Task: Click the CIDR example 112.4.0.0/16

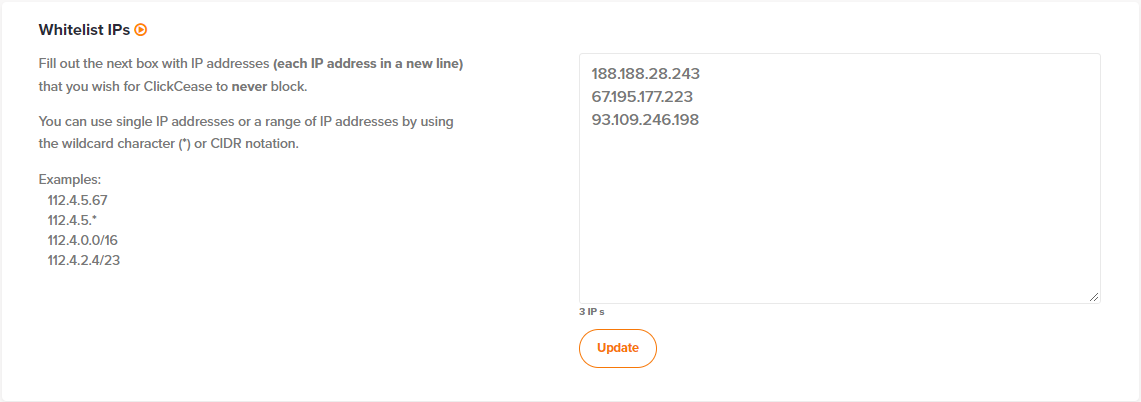Action: [82, 240]
